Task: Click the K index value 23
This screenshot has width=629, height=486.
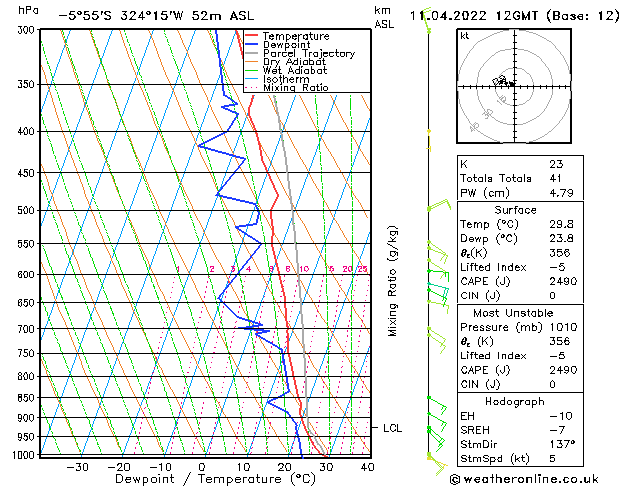Action: pos(556,164)
